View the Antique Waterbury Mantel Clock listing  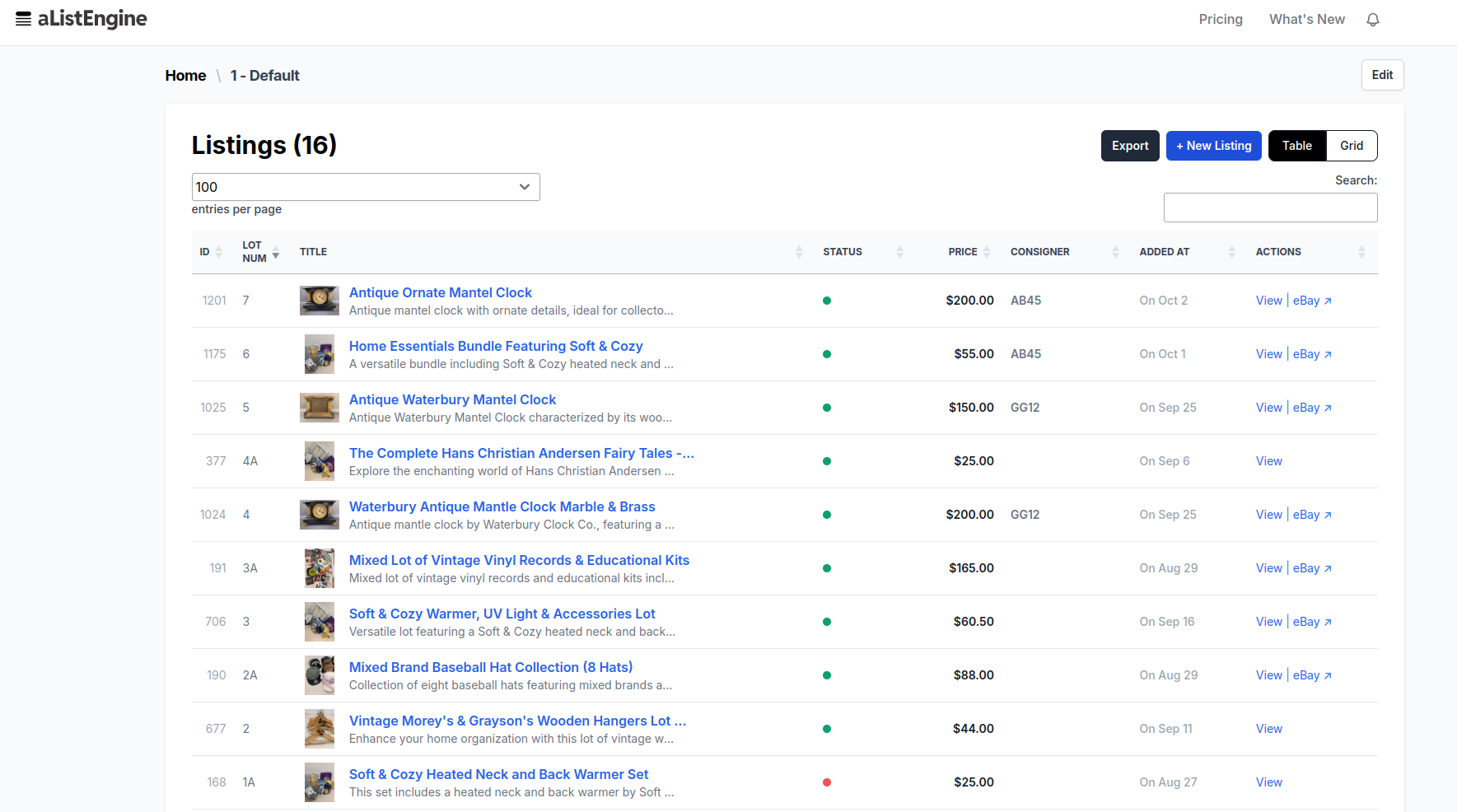[x=1268, y=407]
